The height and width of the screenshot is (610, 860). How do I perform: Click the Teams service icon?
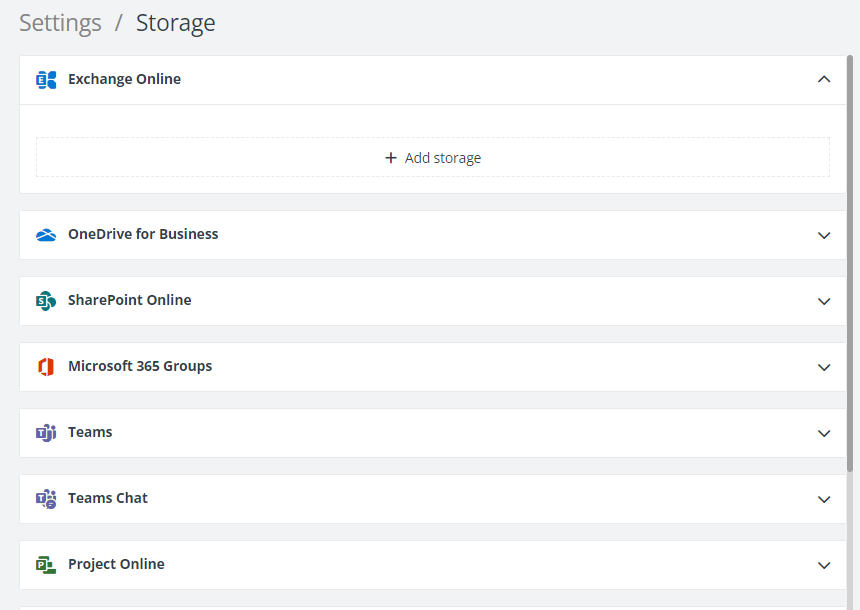(45, 432)
